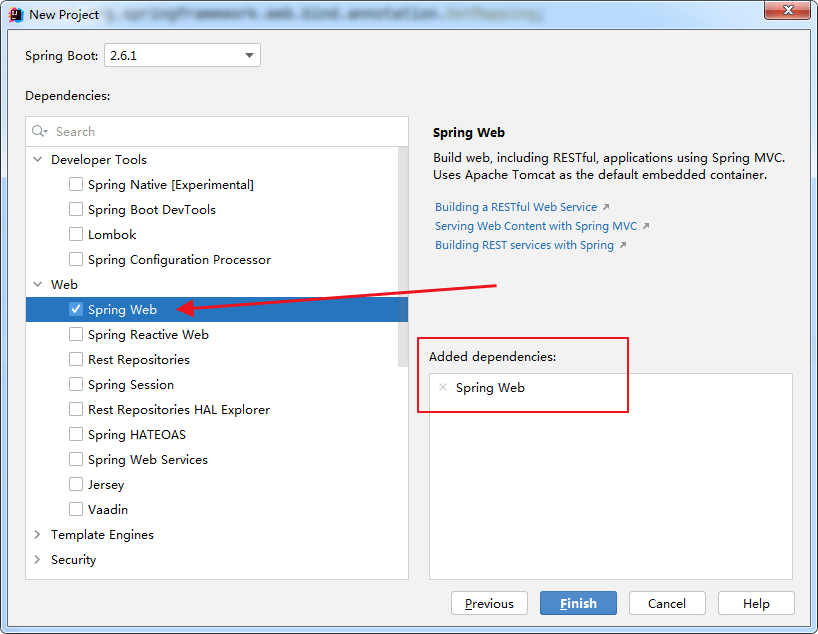This screenshot has width=818, height=634.
Task: Click the IntelliJ IDEA icon in title bar
Action: [16, 15]
